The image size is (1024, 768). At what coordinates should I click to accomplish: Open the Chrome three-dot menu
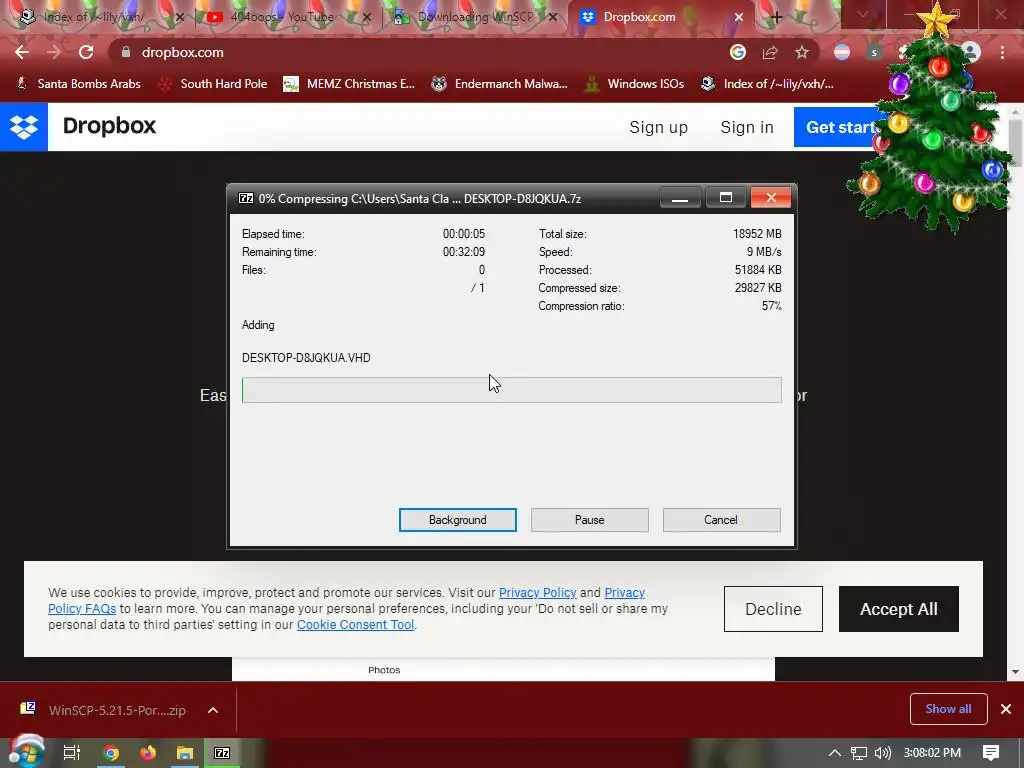tap(1002, 52)
